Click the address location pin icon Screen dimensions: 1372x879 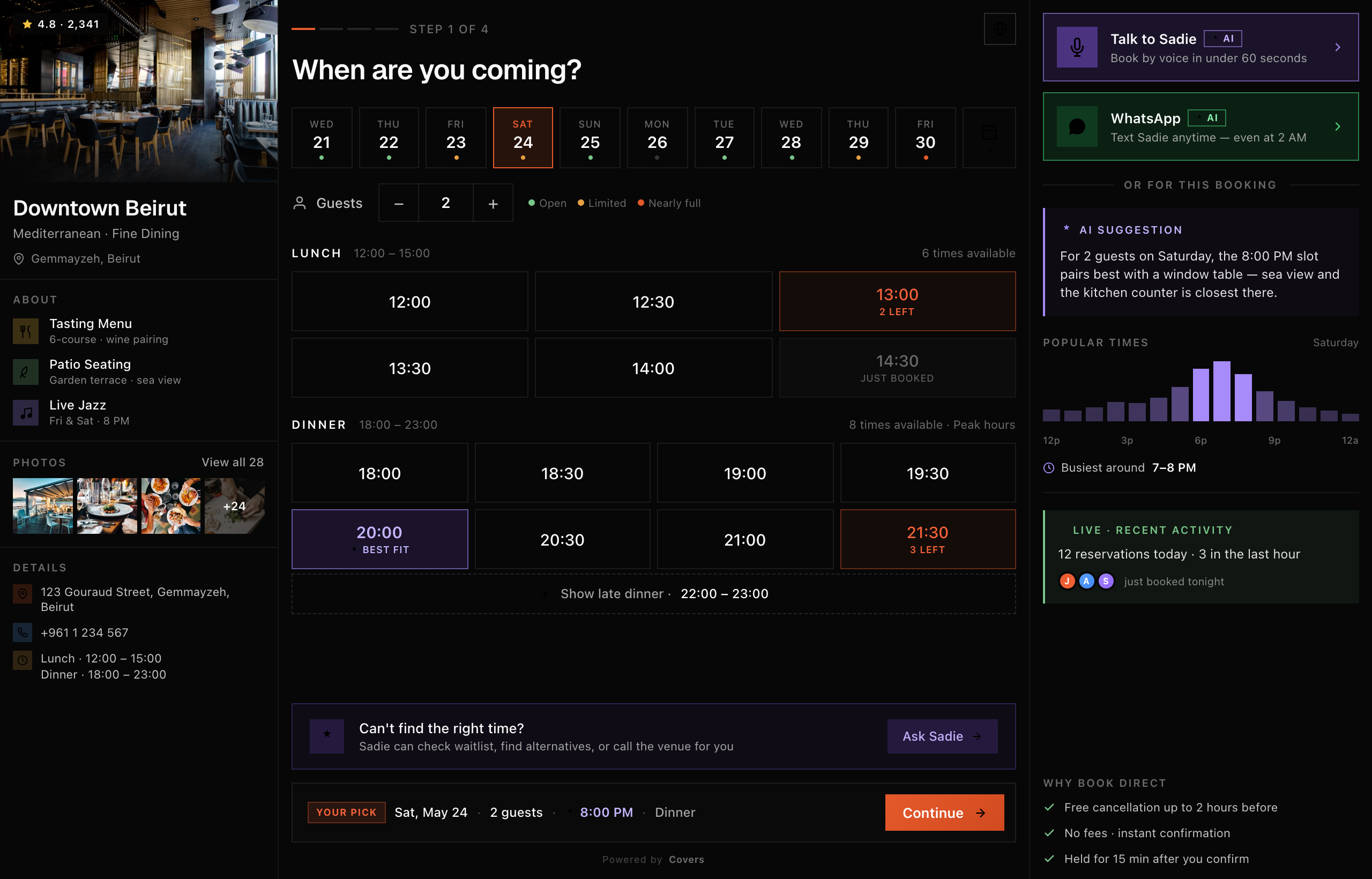[23, 594]
